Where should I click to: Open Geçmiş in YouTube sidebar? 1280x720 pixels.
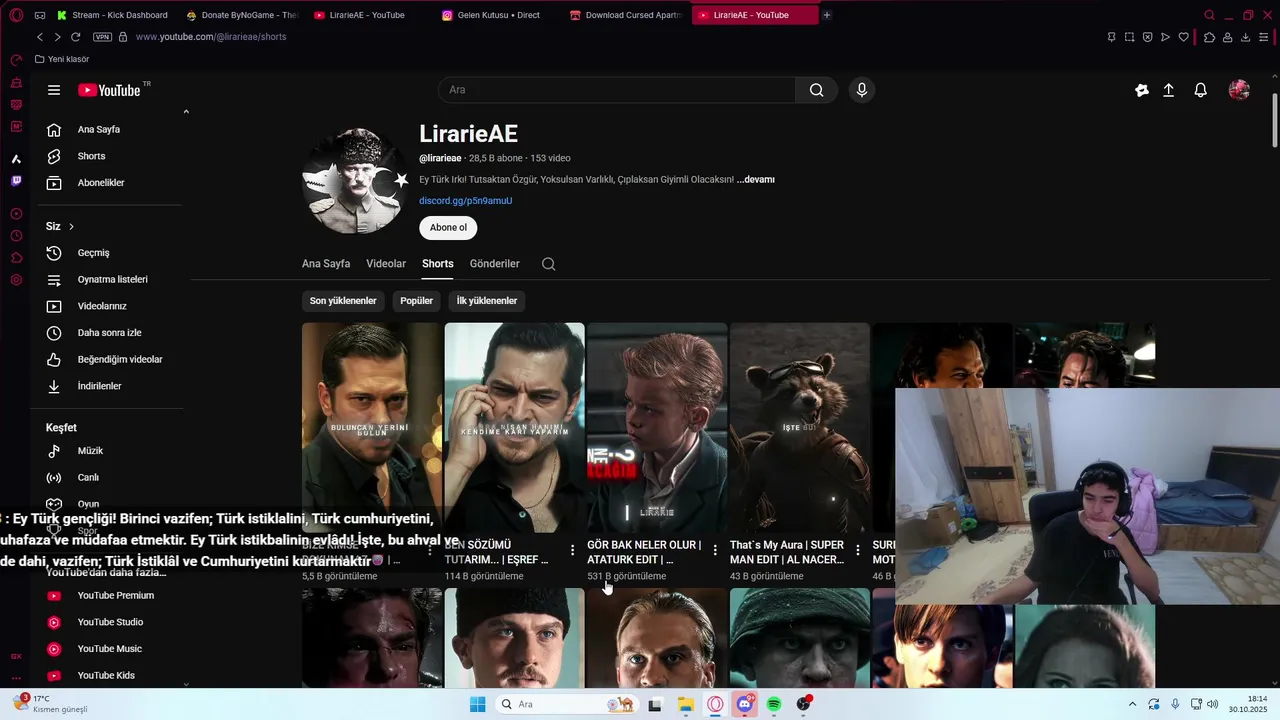coord(108,253)
